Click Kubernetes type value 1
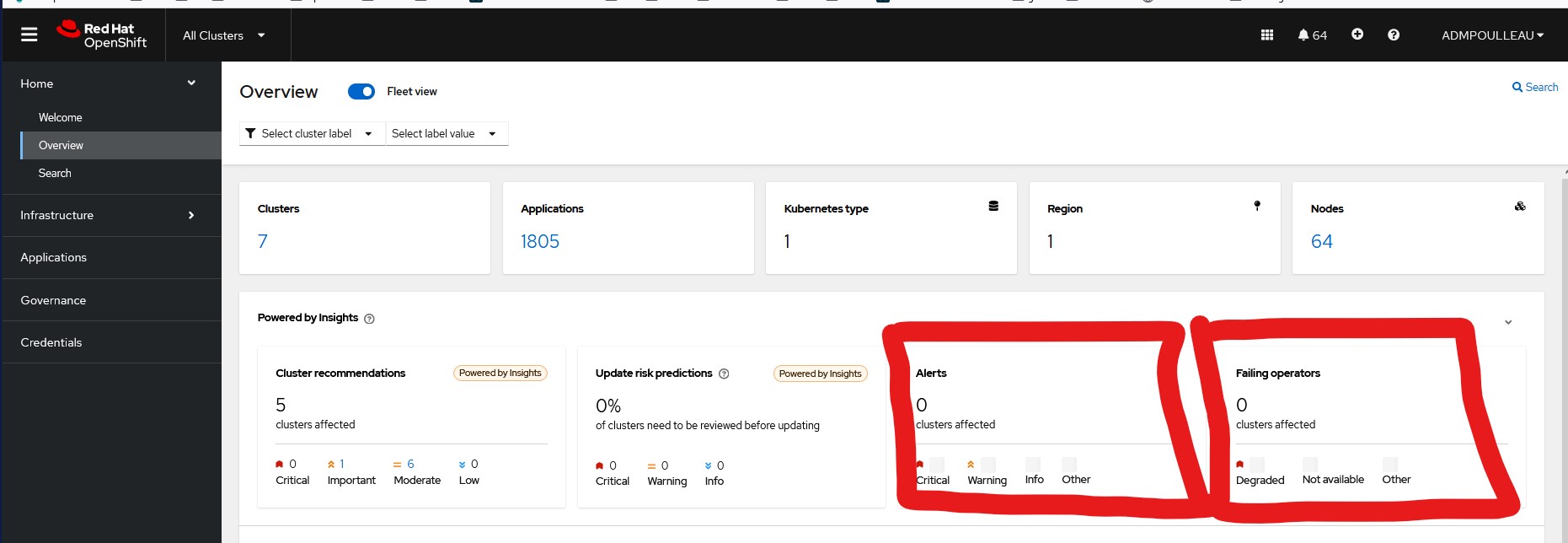The image size is (1568, 543). 787,241
